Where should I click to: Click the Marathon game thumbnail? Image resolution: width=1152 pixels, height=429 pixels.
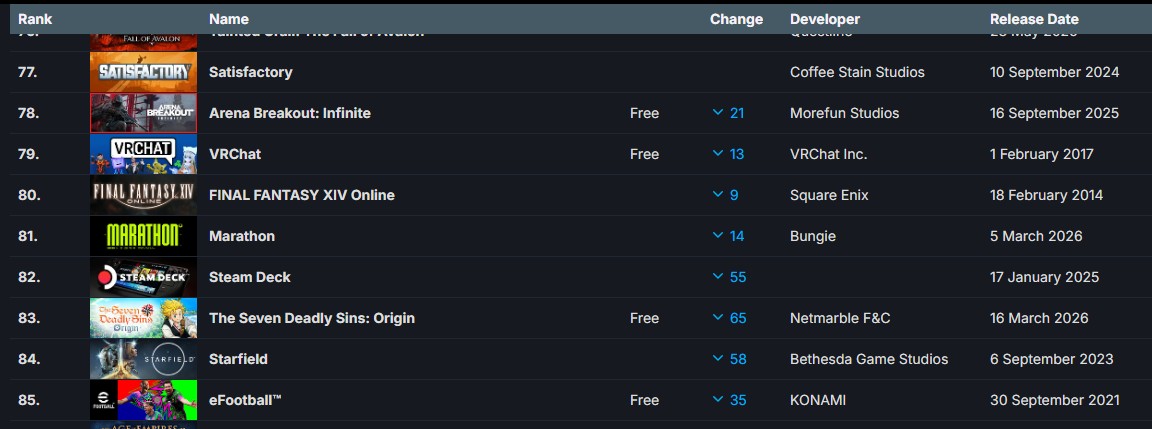143,237
